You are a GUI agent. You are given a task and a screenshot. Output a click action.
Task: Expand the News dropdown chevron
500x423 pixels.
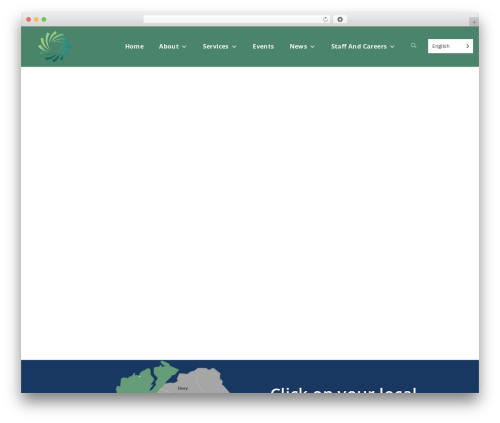[x=312, y=47]
